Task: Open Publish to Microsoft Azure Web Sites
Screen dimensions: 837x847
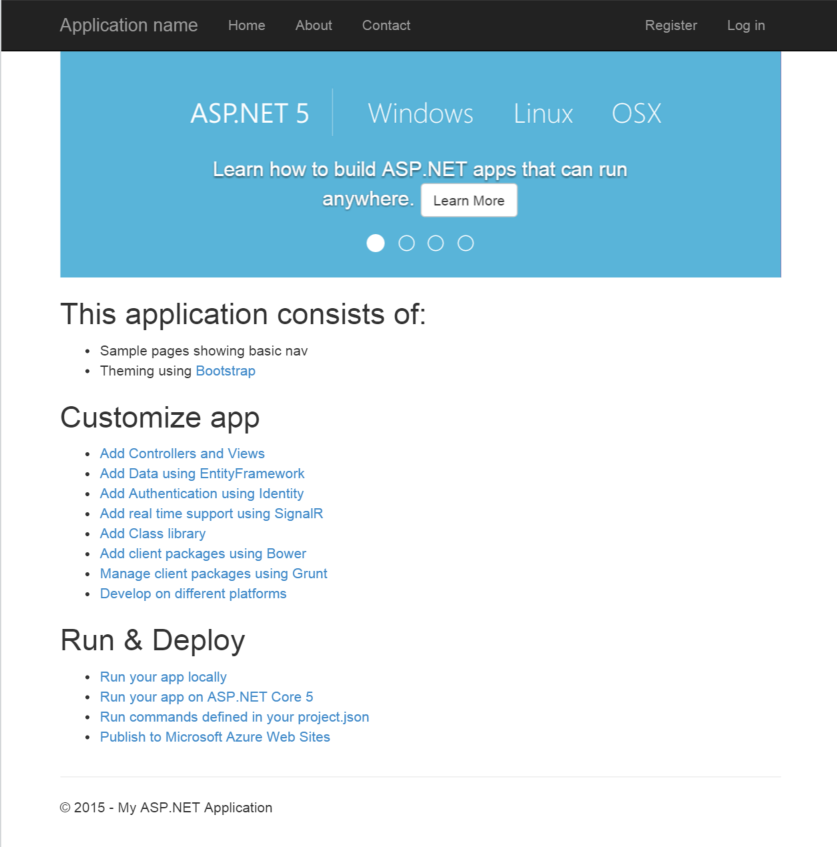Action: [215, 737]
